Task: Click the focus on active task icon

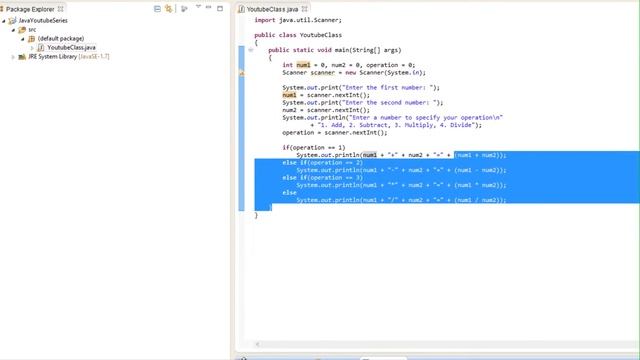Action: point(184,9)
